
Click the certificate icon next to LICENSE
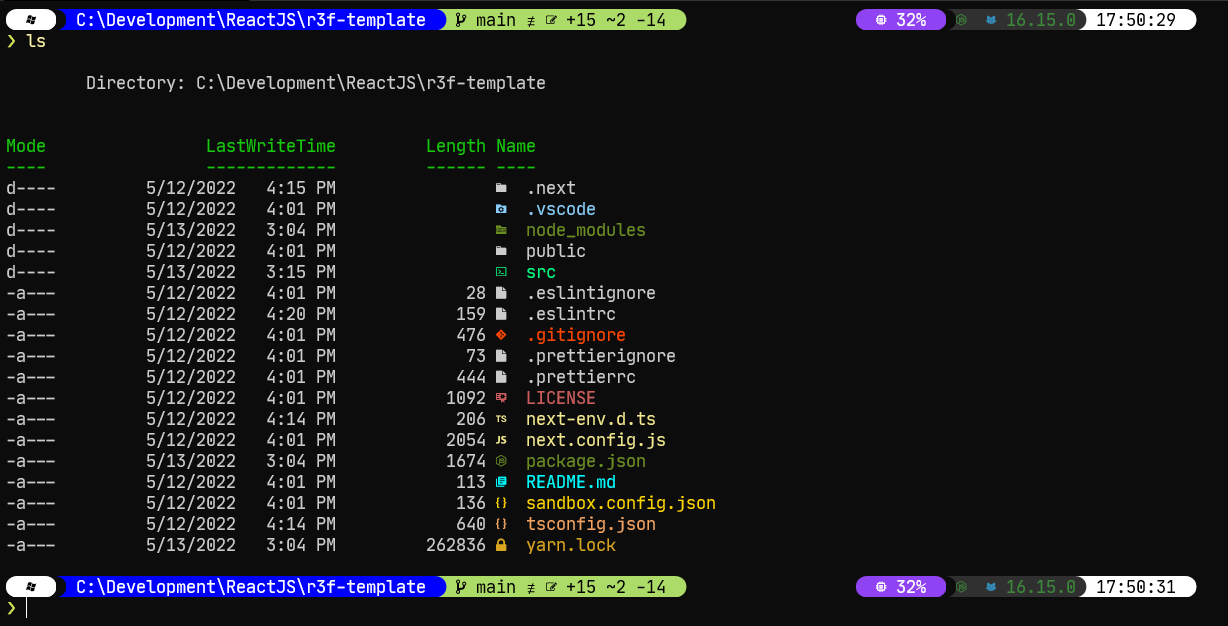click(x=501, y=398)
